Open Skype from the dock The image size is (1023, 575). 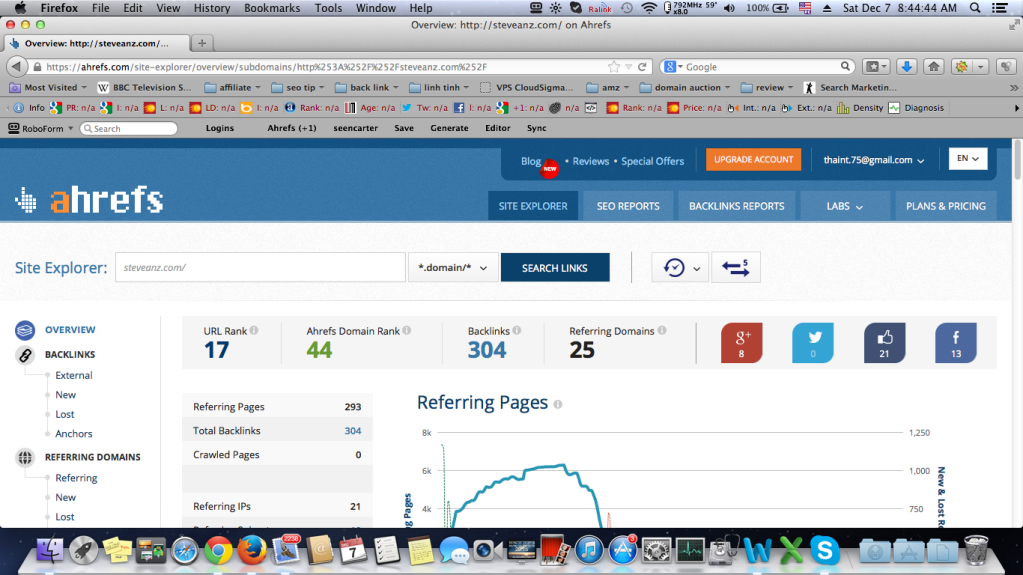825,552
